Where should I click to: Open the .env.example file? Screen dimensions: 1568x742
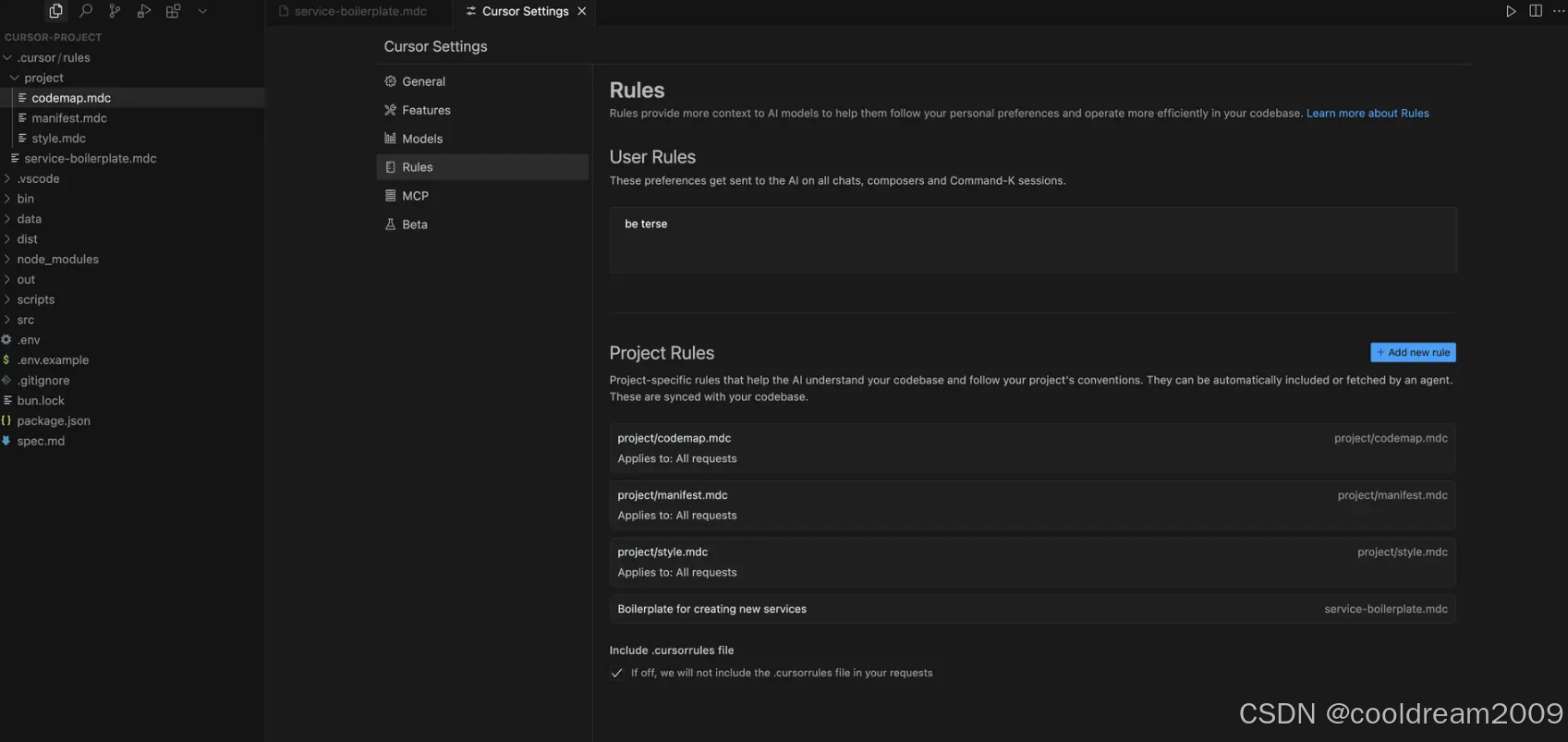point(132,360)
